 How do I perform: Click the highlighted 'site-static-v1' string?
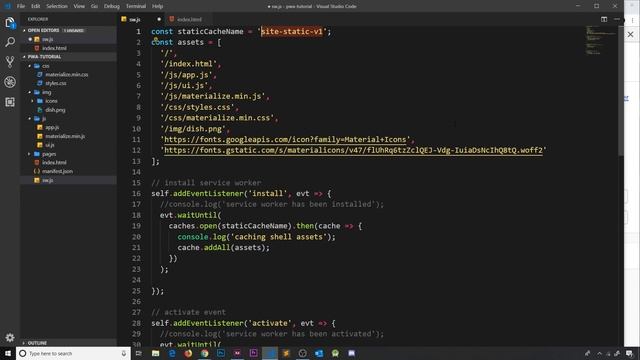292,31
